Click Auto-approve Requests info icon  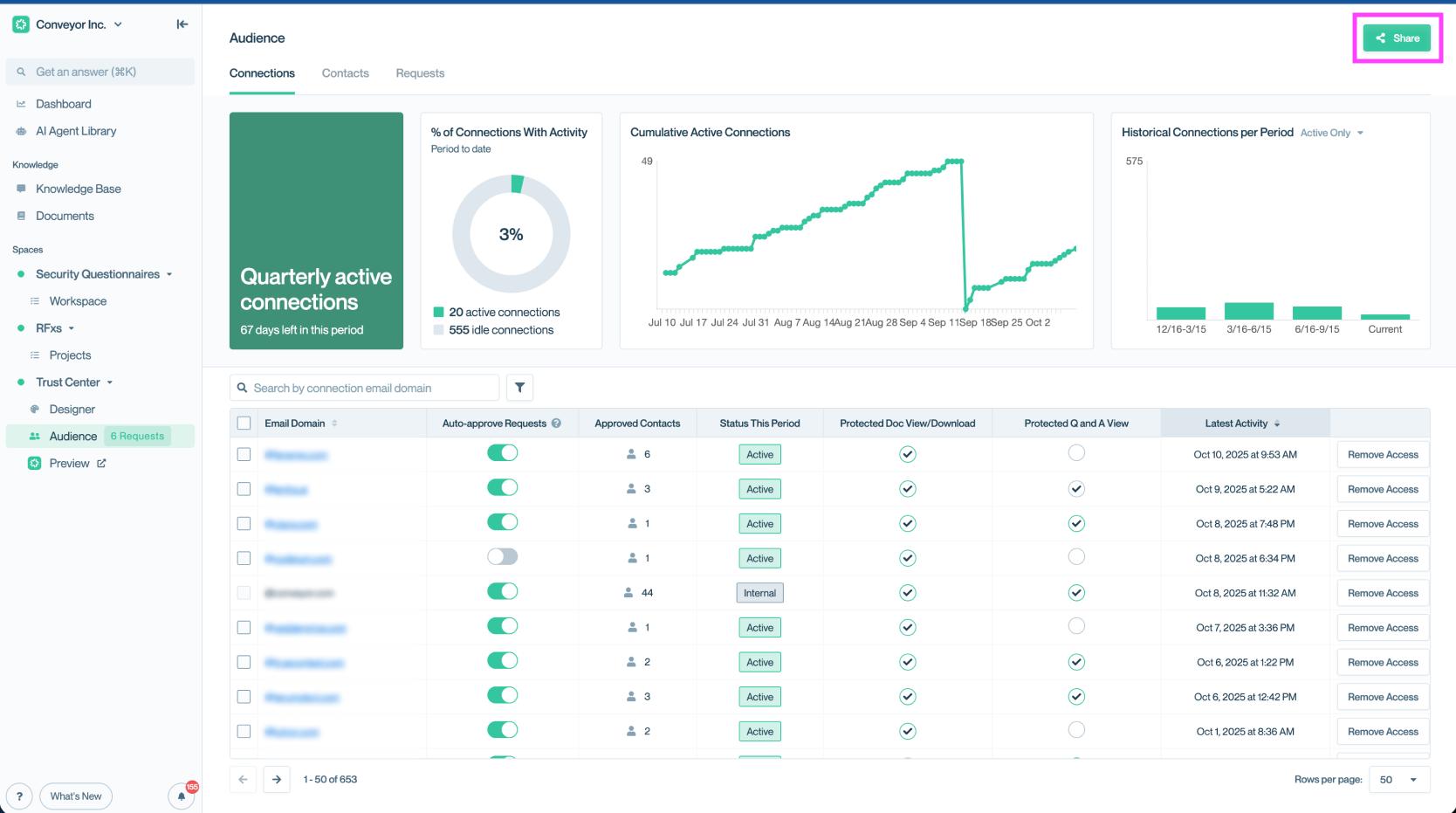(556, 424)
